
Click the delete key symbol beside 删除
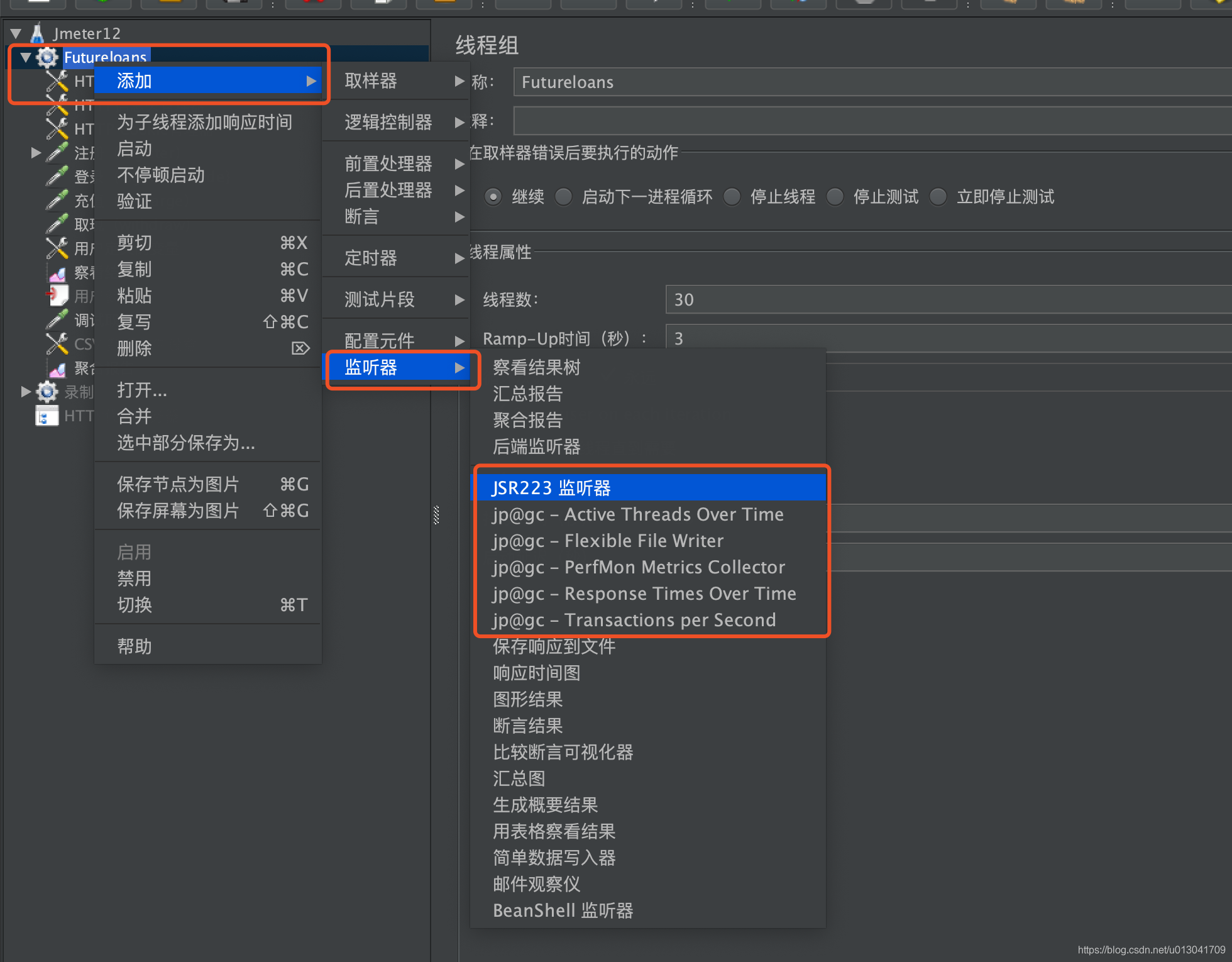tap(300, 348)
